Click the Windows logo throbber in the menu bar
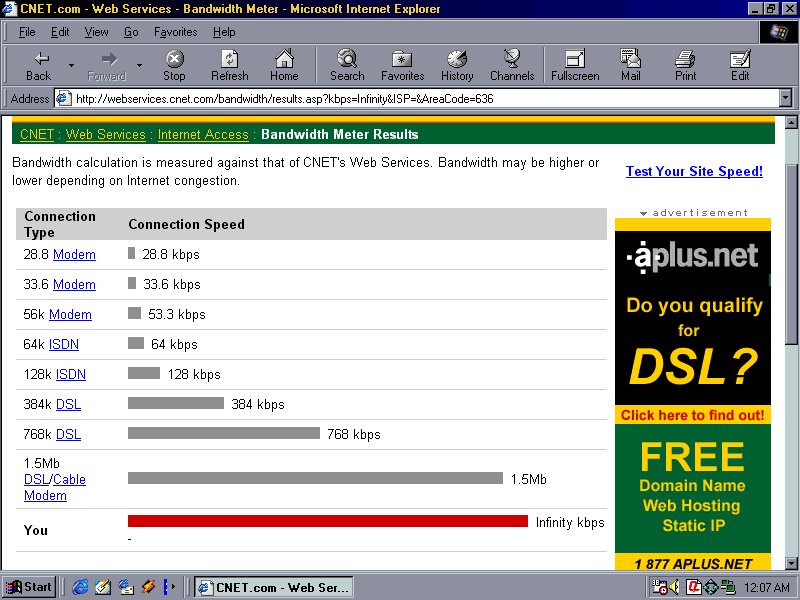This screenshot has width=800, height=600. [778, 32]
